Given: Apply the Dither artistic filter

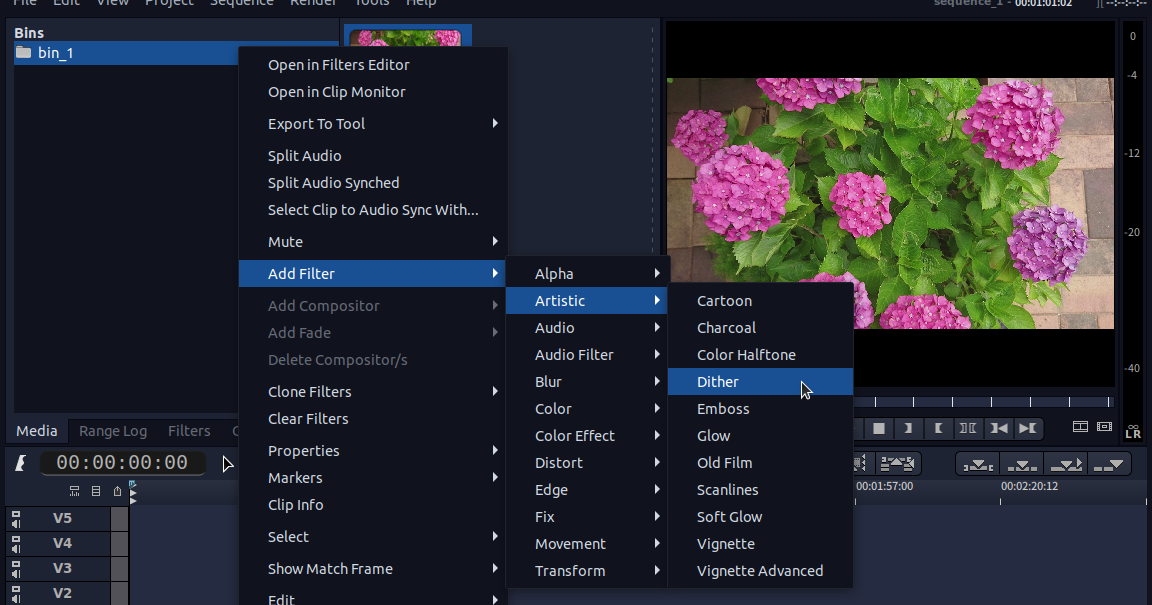Looking at the screenshot, I should (x=760, y=382).
